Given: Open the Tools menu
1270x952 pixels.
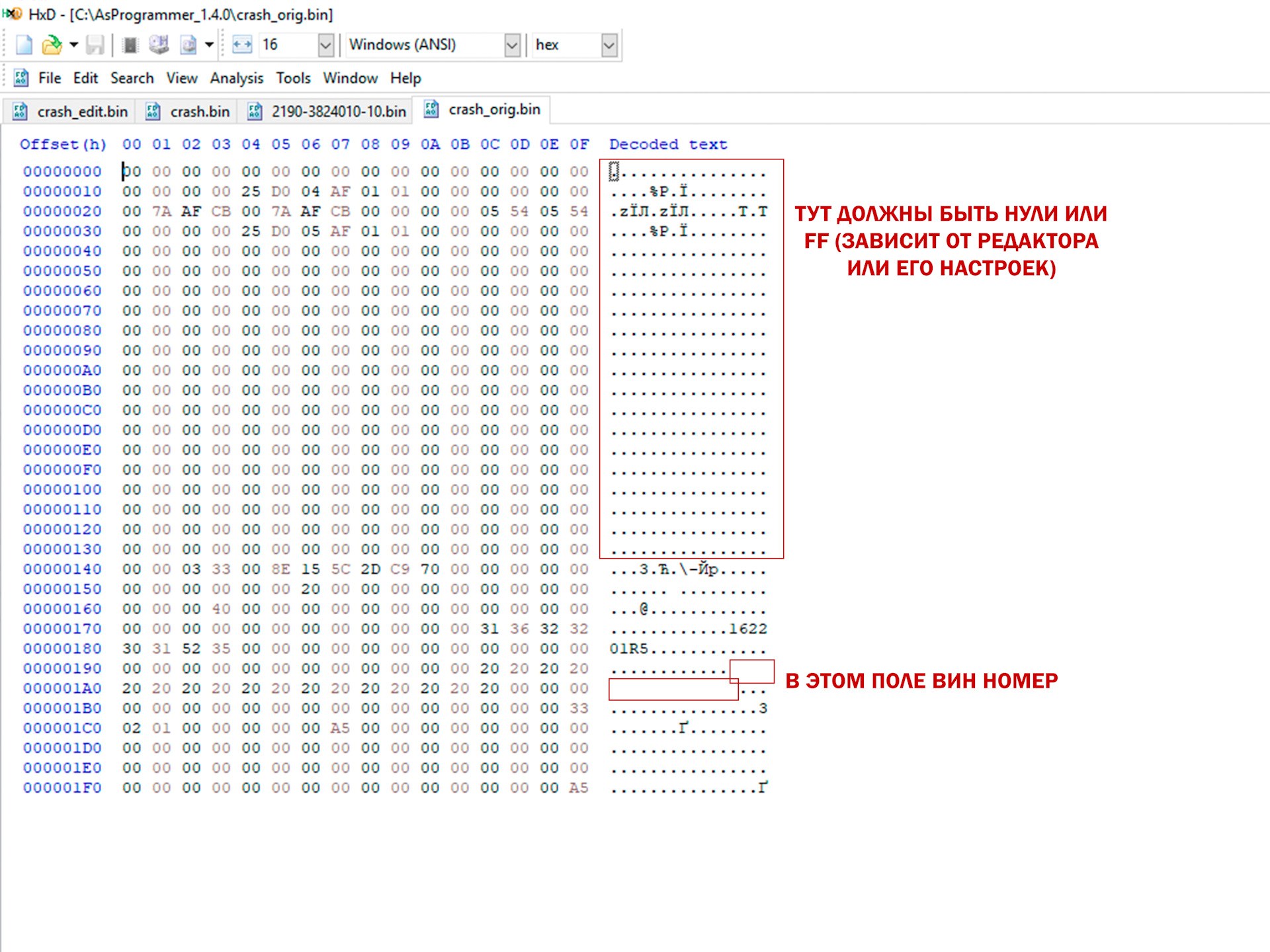Looking at the screenshot, I should [x=293, y=78].
